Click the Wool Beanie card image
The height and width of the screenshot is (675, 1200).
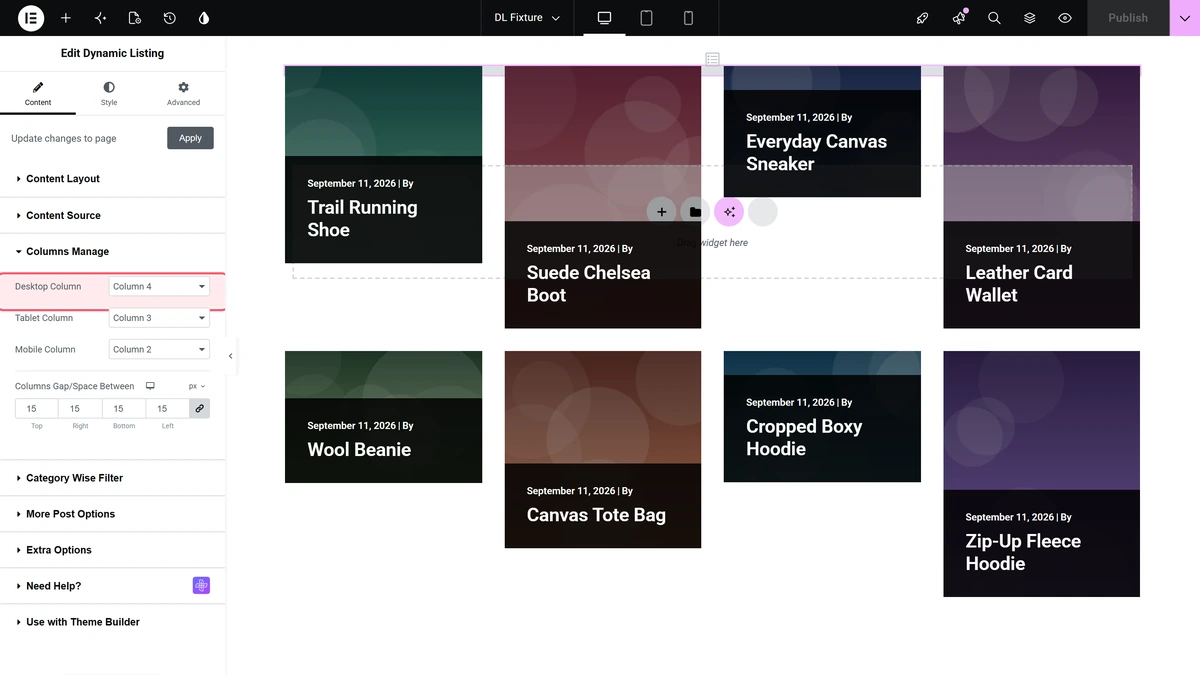[x=383, y=375]
